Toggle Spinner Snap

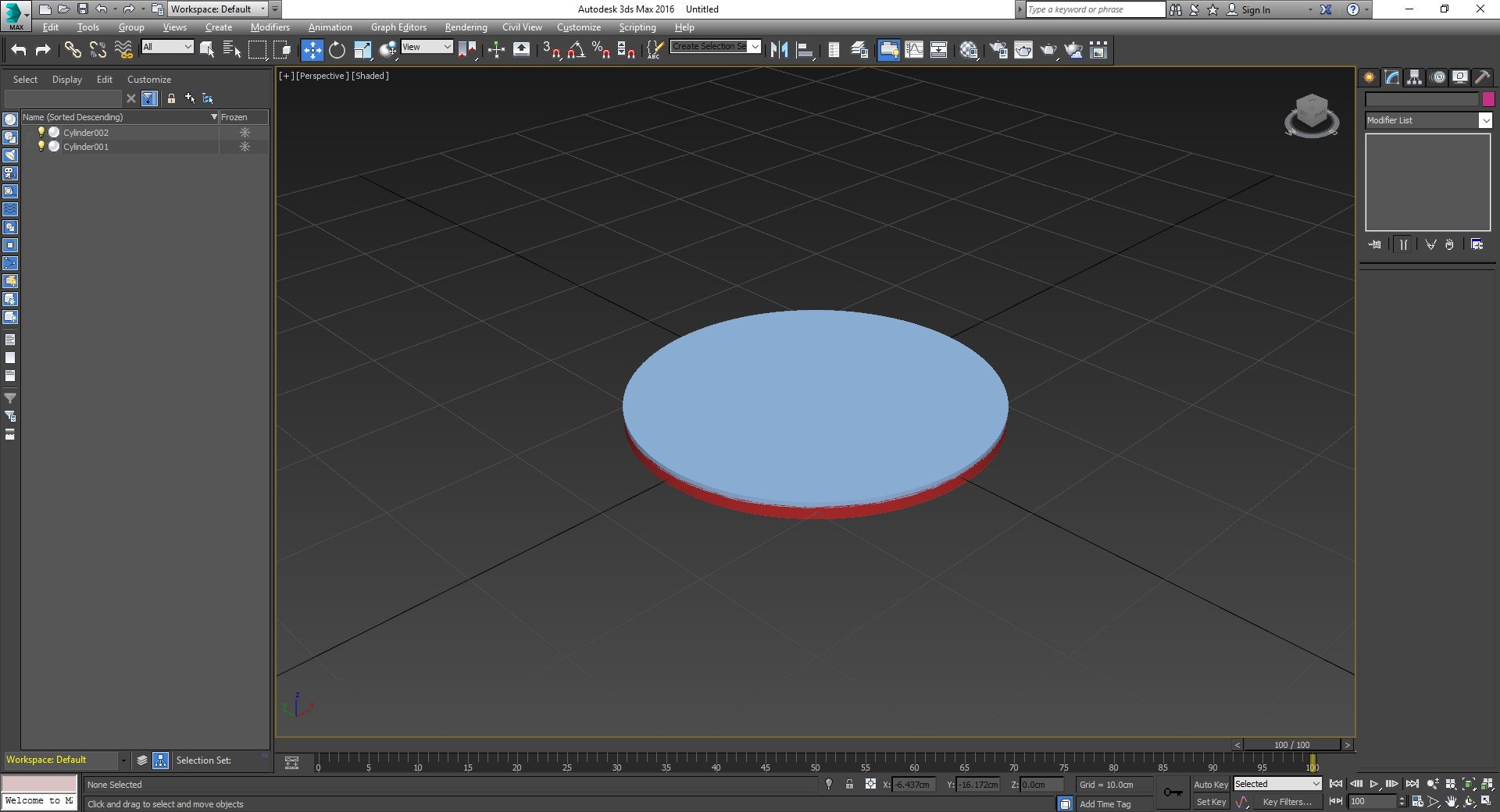[627, 50]
